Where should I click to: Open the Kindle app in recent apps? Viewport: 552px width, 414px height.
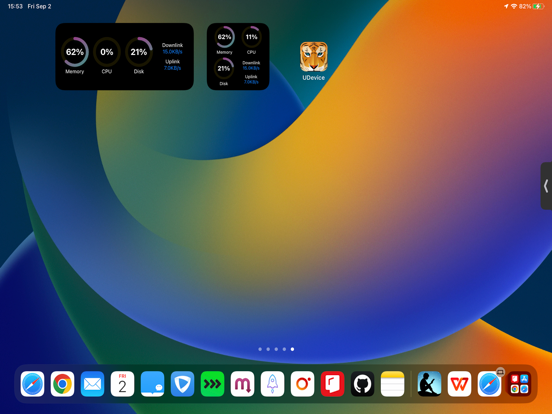pos(429,384)
